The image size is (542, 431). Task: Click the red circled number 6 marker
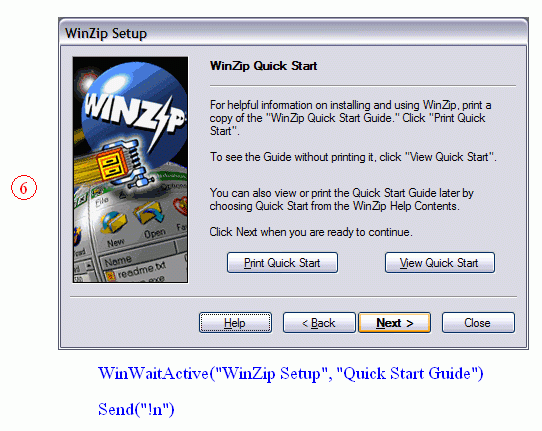[24, 188]
